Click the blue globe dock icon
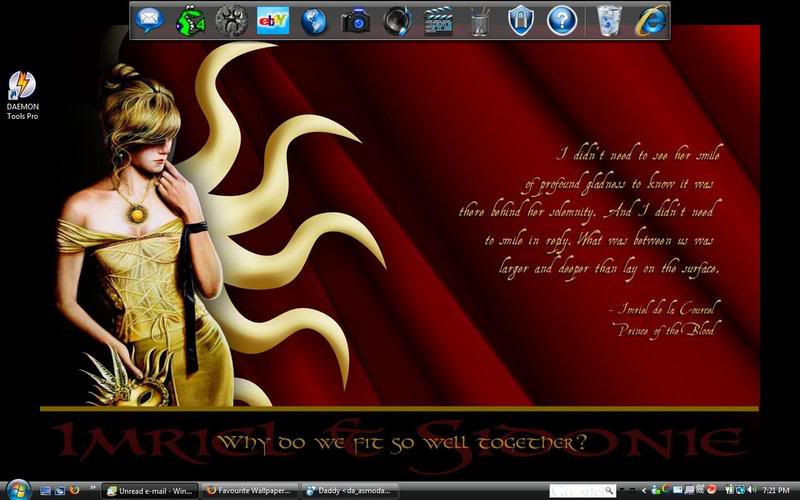Image resolution: width=800 pixels, height=500 pixels. point(314,21)
